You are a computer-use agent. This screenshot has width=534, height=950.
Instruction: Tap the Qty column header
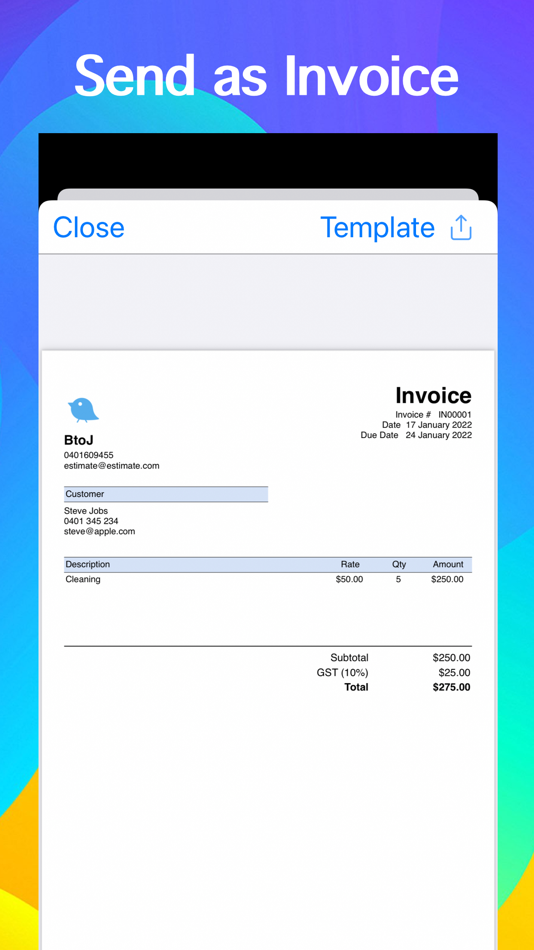tap(399, 565)
